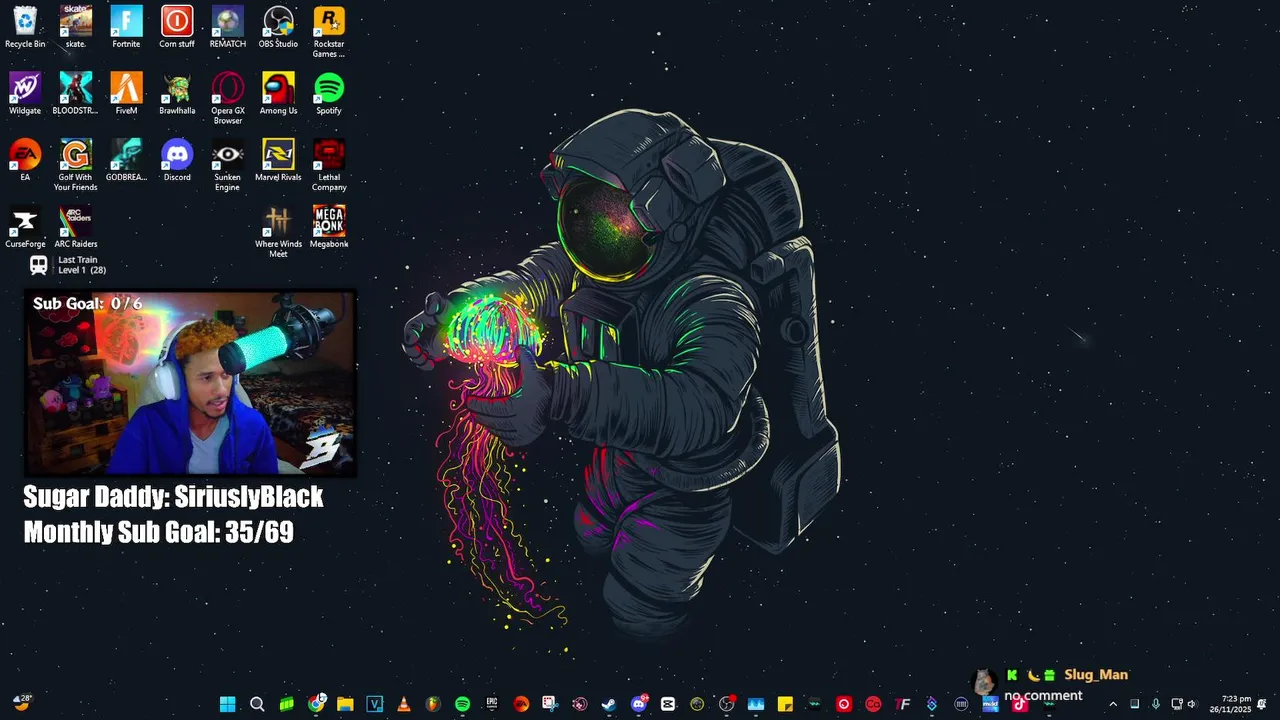
Task: Click the Slug_Man chat username
Action: pyautogui.click(x=1096, y=675)
